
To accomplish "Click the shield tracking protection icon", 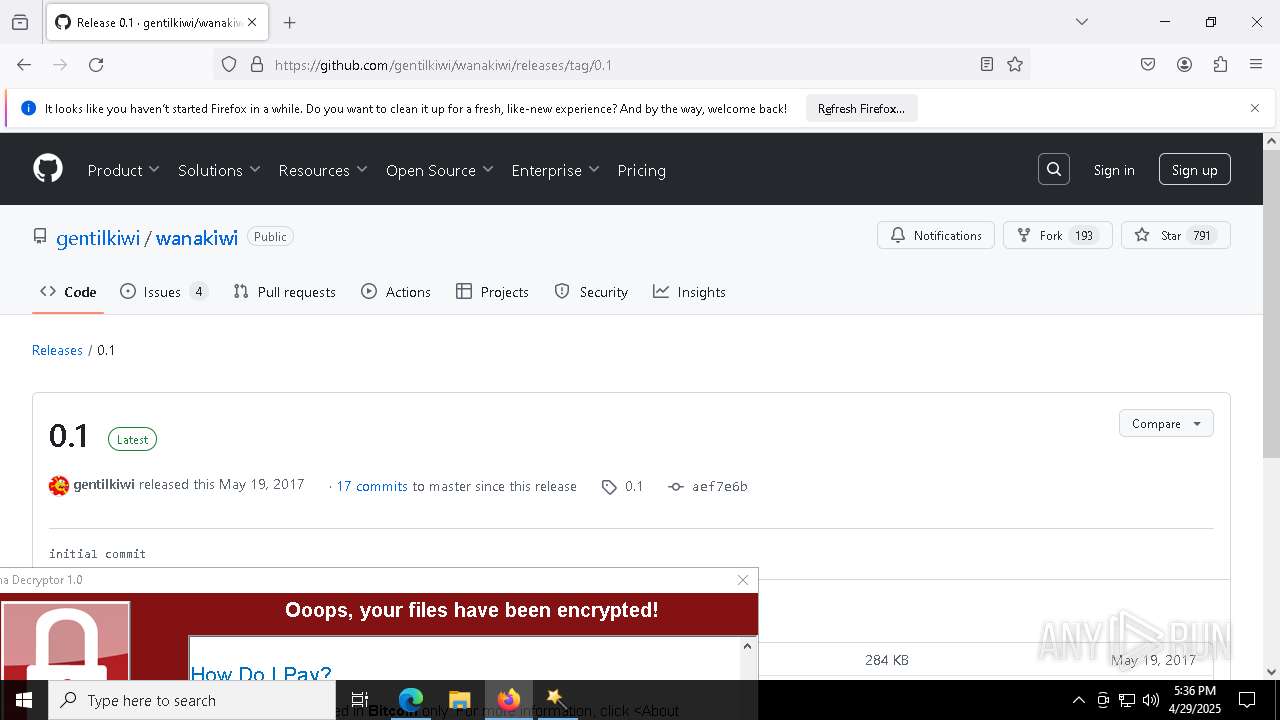I will [x=229, y=65].
